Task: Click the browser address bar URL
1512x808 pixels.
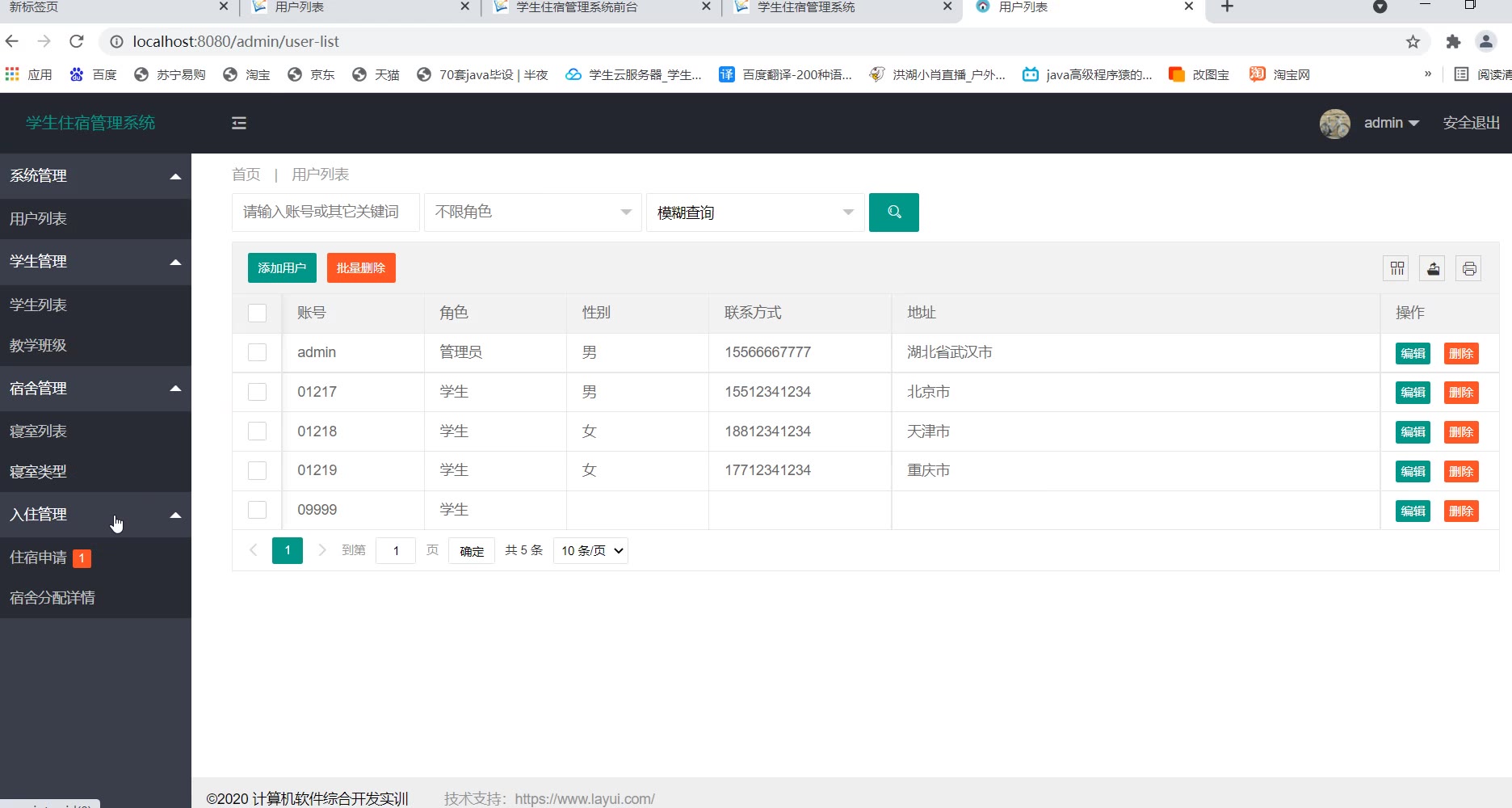Action: point(236,41)
